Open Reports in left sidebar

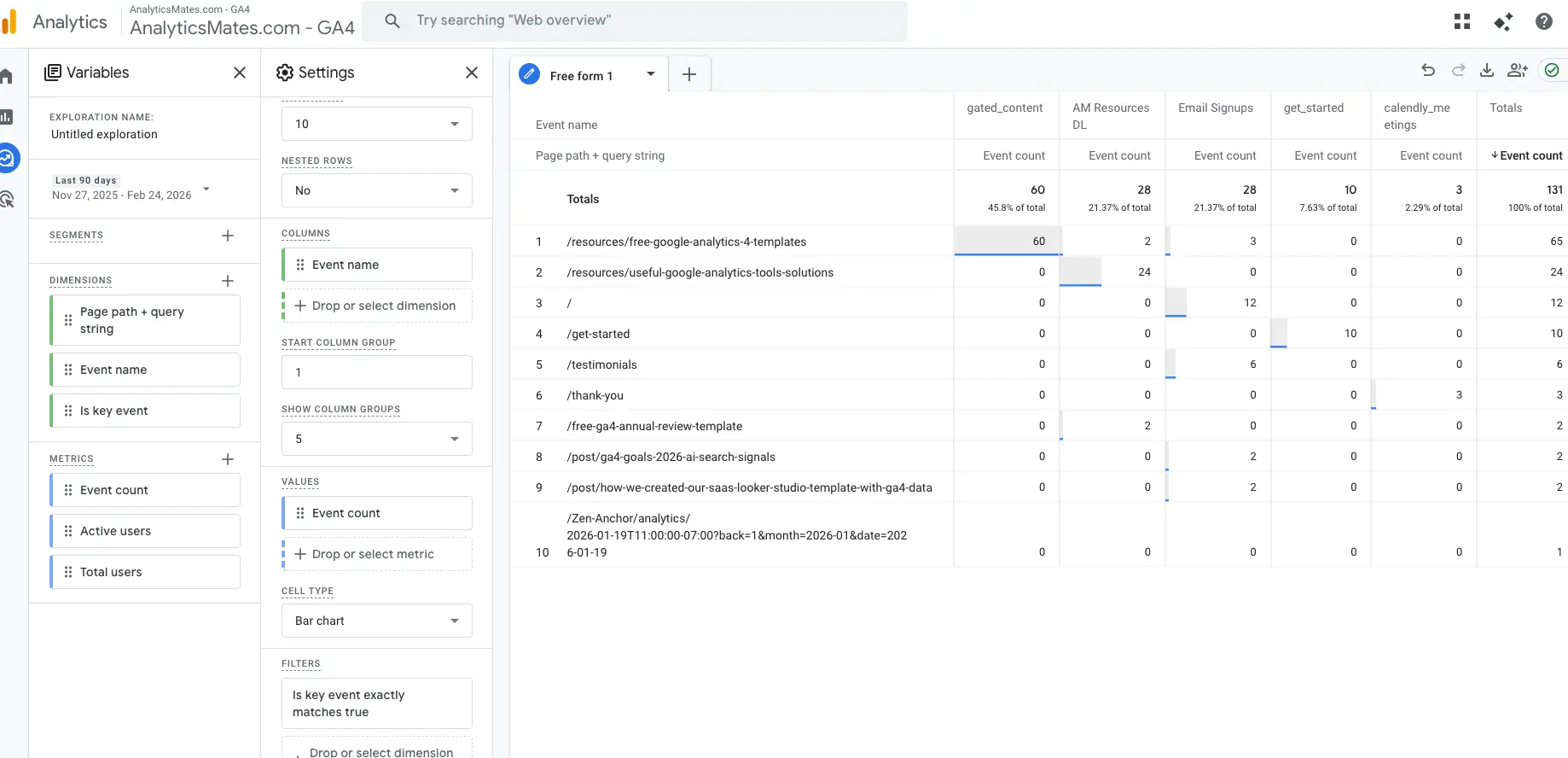click(x=7, y=117)
